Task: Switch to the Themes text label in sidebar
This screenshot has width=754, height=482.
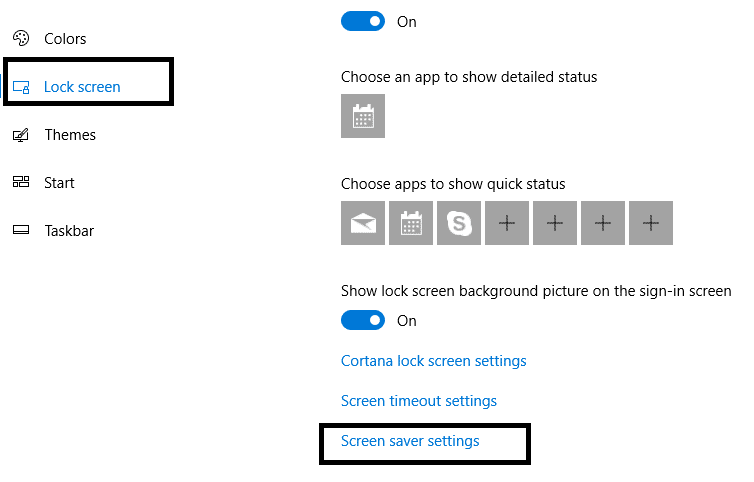Action: point(70,135)
